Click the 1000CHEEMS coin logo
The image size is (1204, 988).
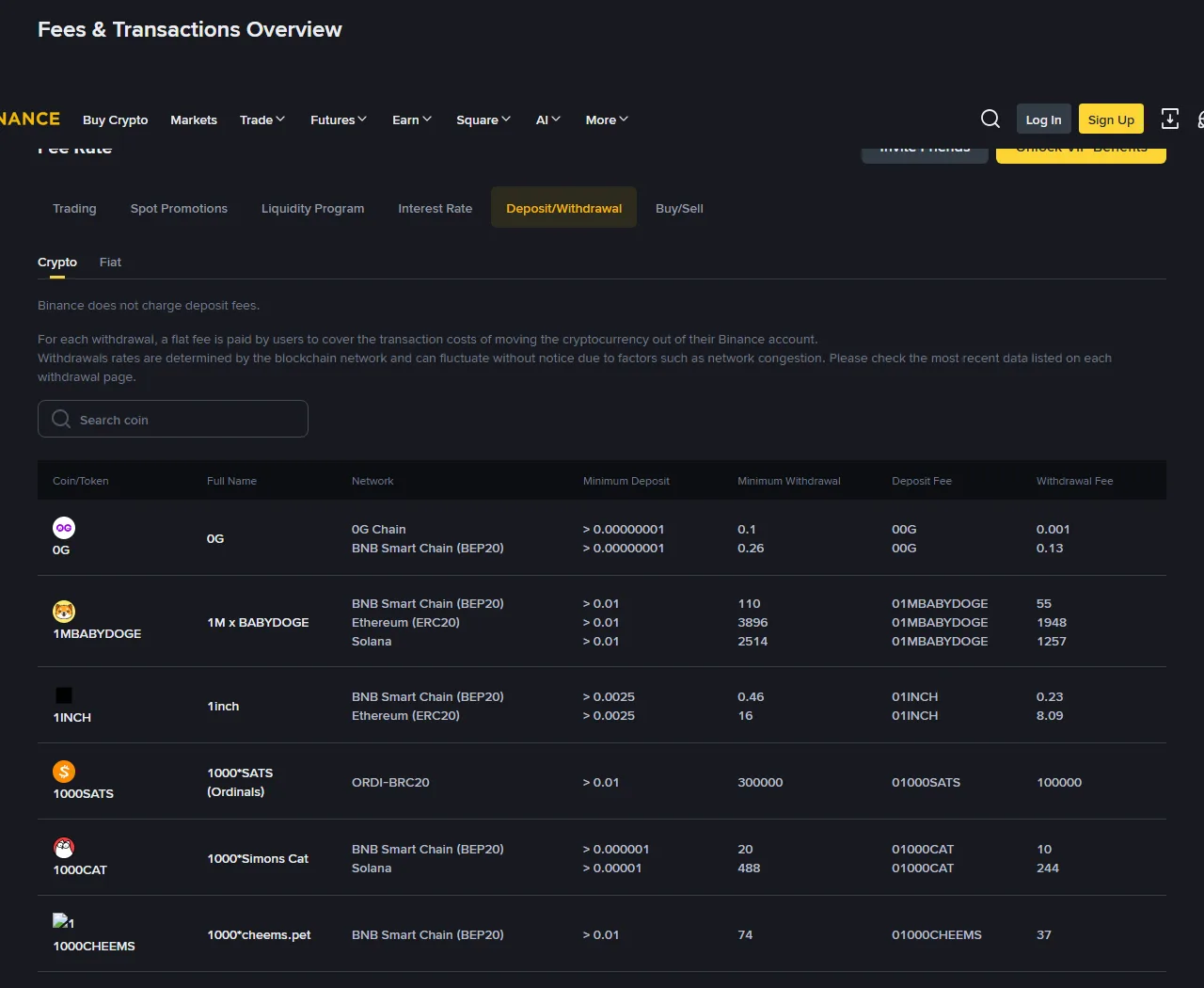64,922
